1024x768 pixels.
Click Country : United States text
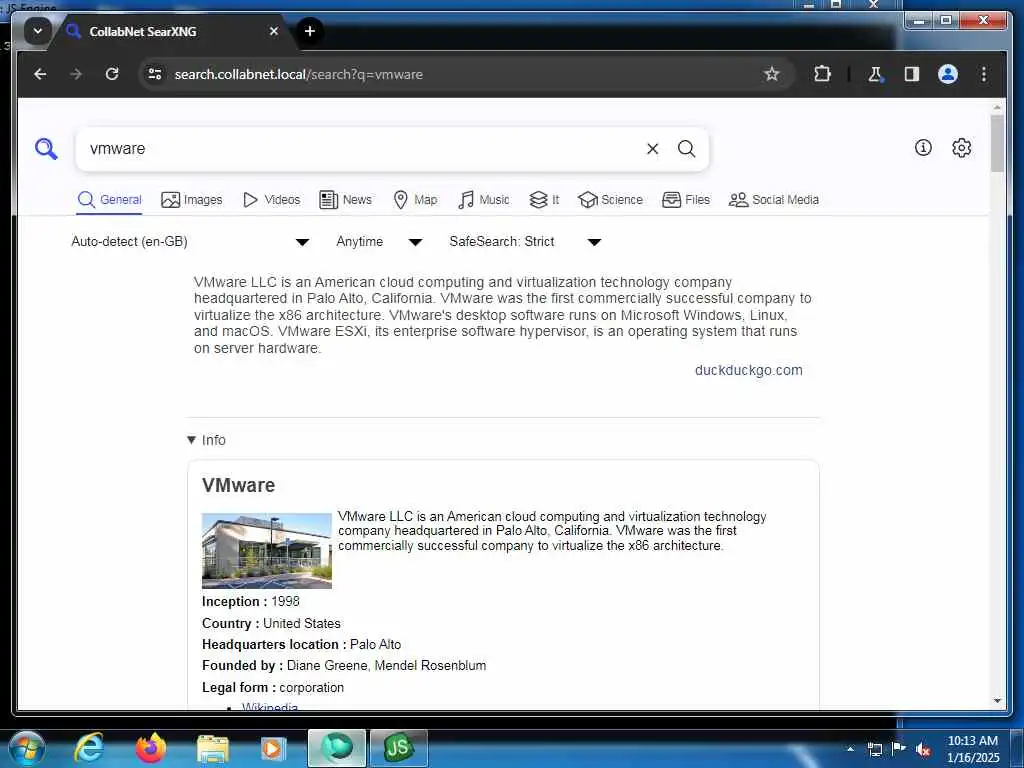point(271,623)
